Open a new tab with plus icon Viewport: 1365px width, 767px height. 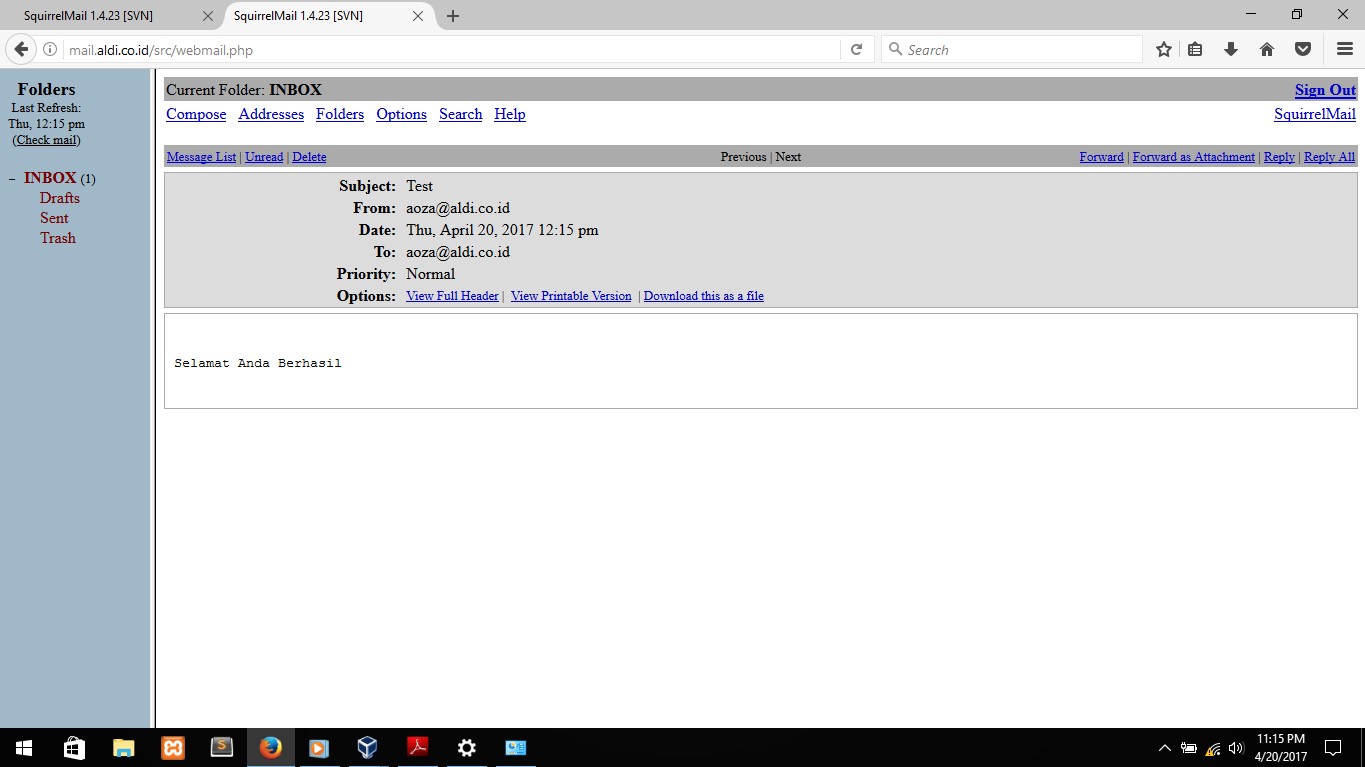(x=453, y=16)
